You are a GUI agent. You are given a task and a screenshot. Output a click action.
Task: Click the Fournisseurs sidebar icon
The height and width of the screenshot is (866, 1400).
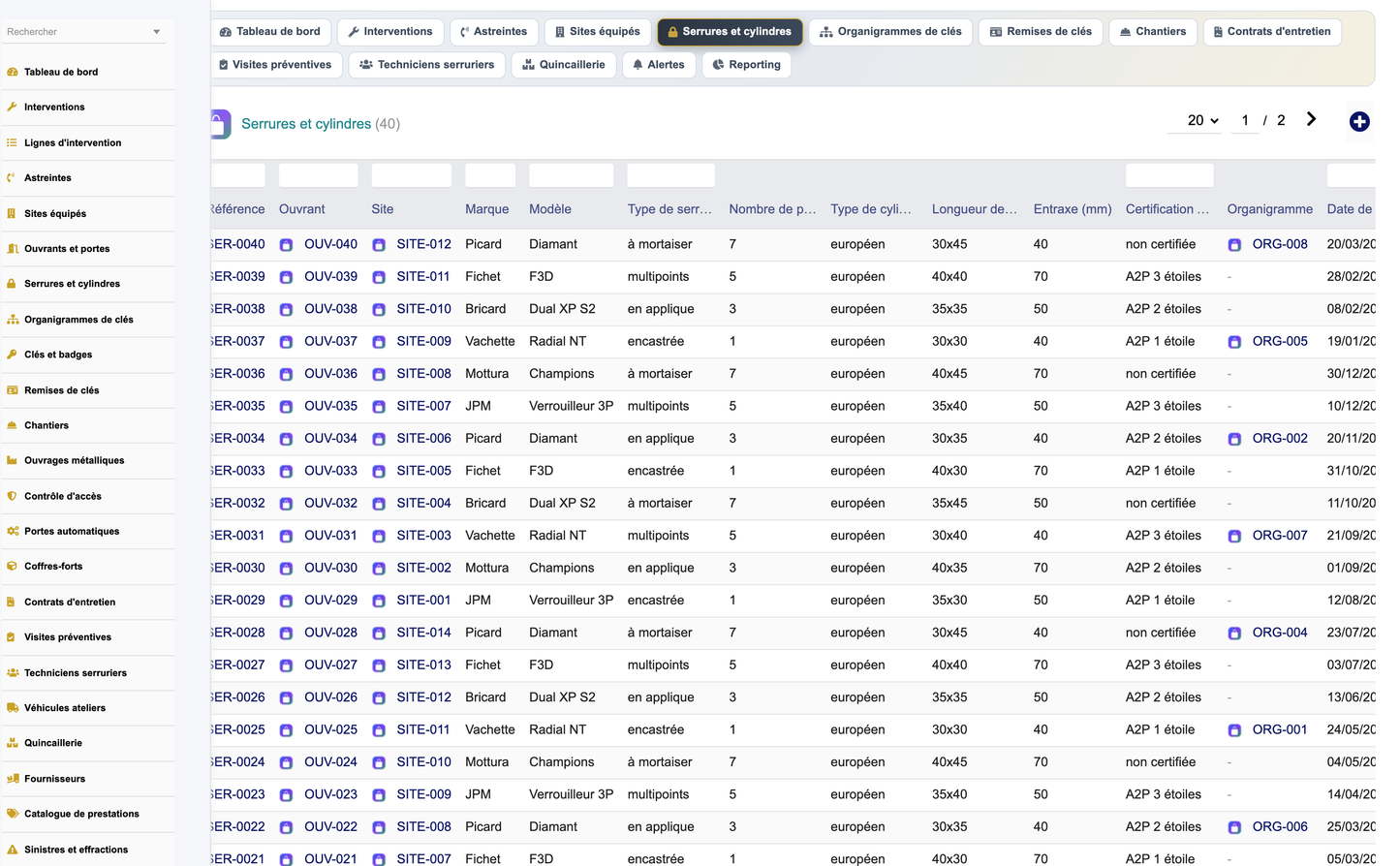point(12,778)
